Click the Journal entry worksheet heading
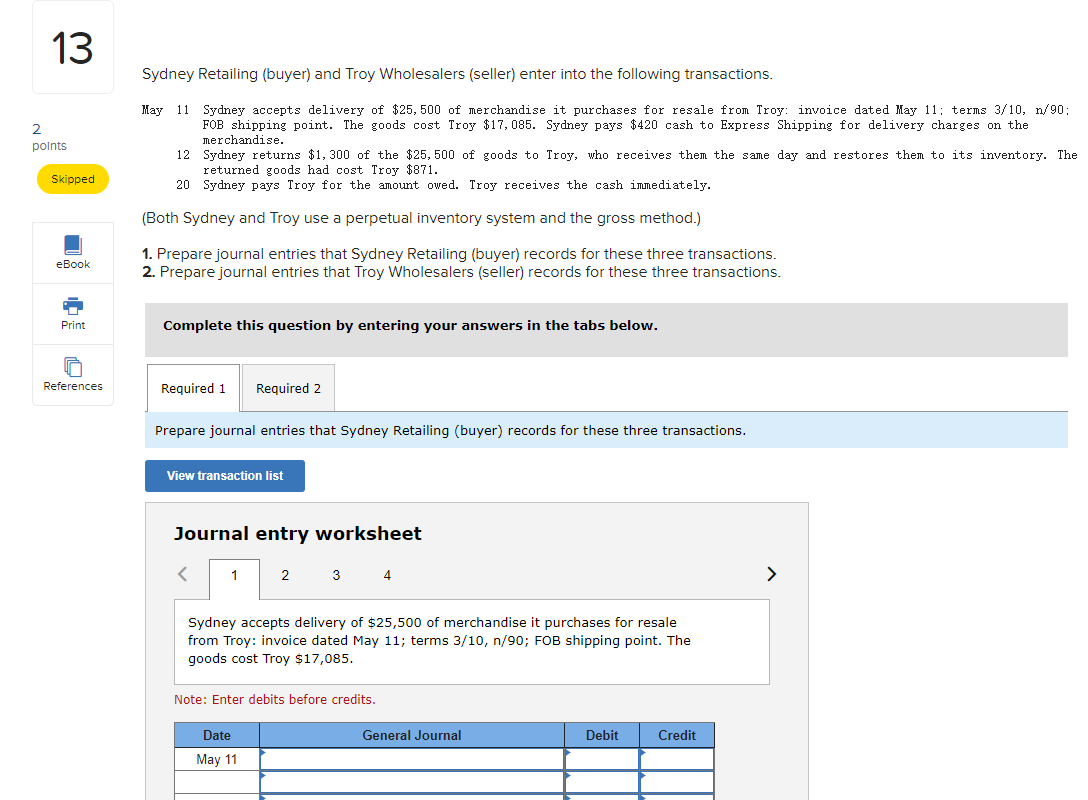 (298, 534)
